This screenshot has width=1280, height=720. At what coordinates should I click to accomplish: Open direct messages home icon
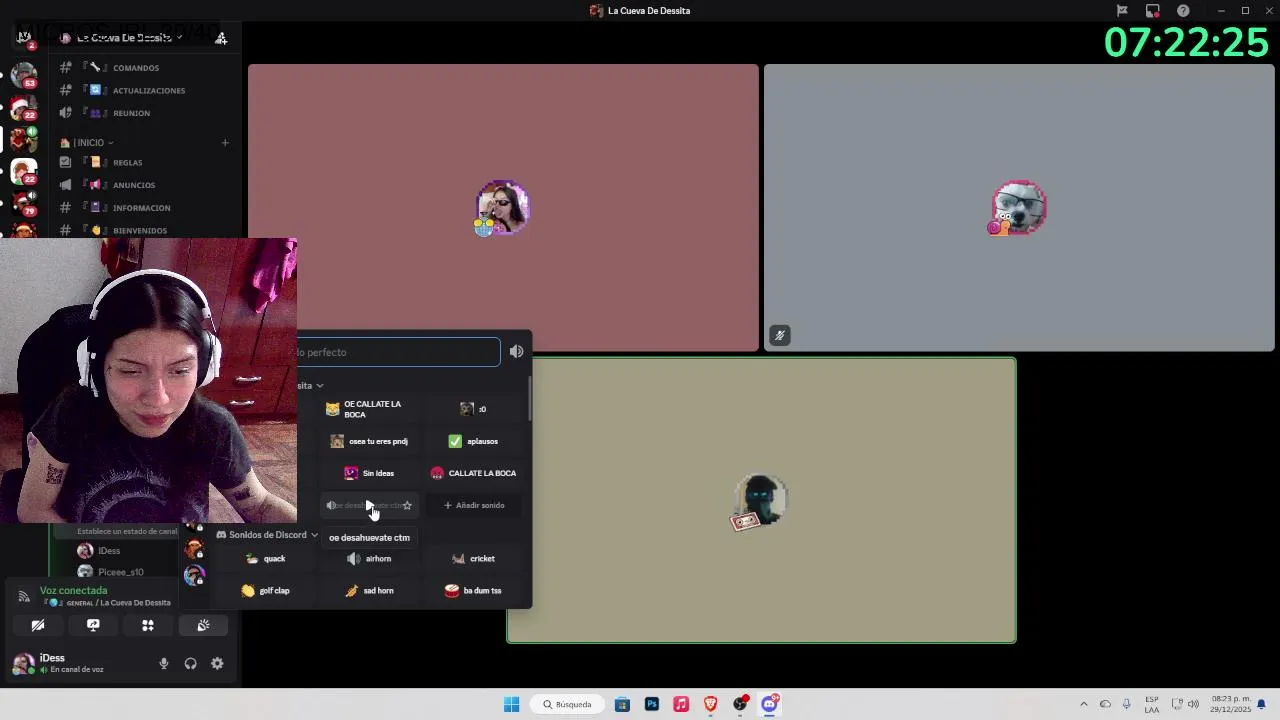(24, 38)
